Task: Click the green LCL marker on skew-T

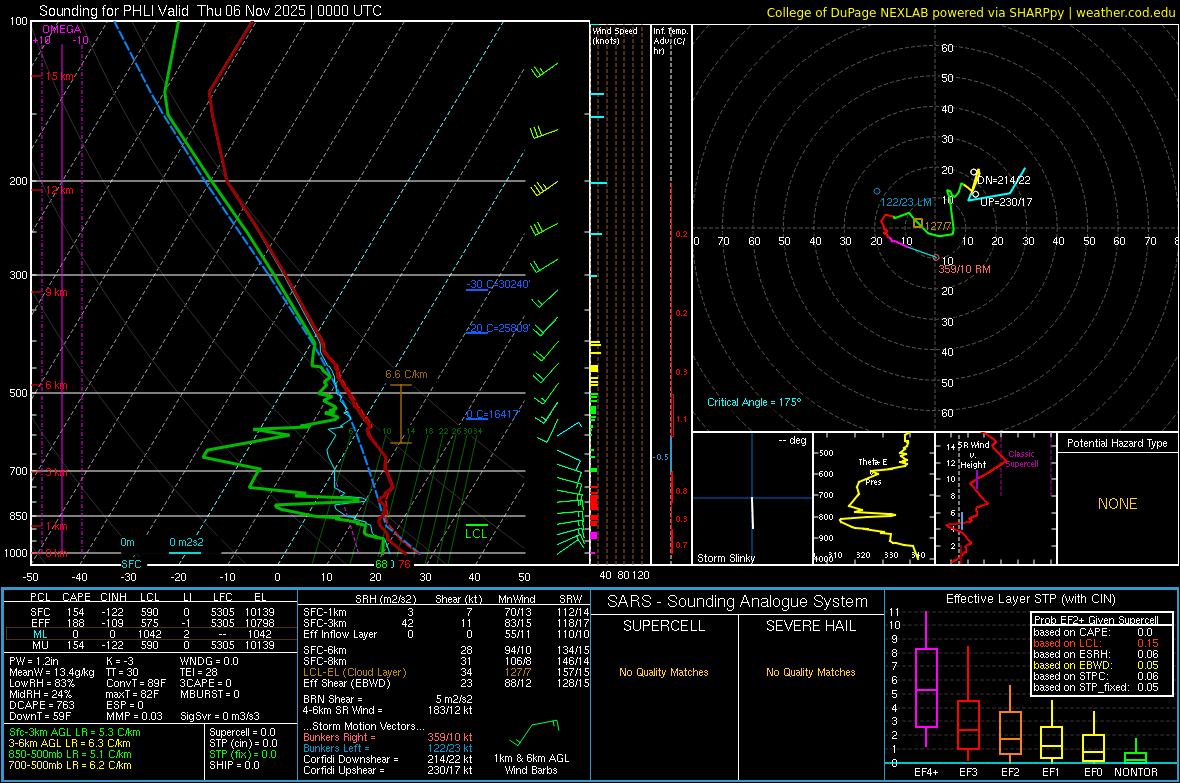Action: (x=476, y=532)
